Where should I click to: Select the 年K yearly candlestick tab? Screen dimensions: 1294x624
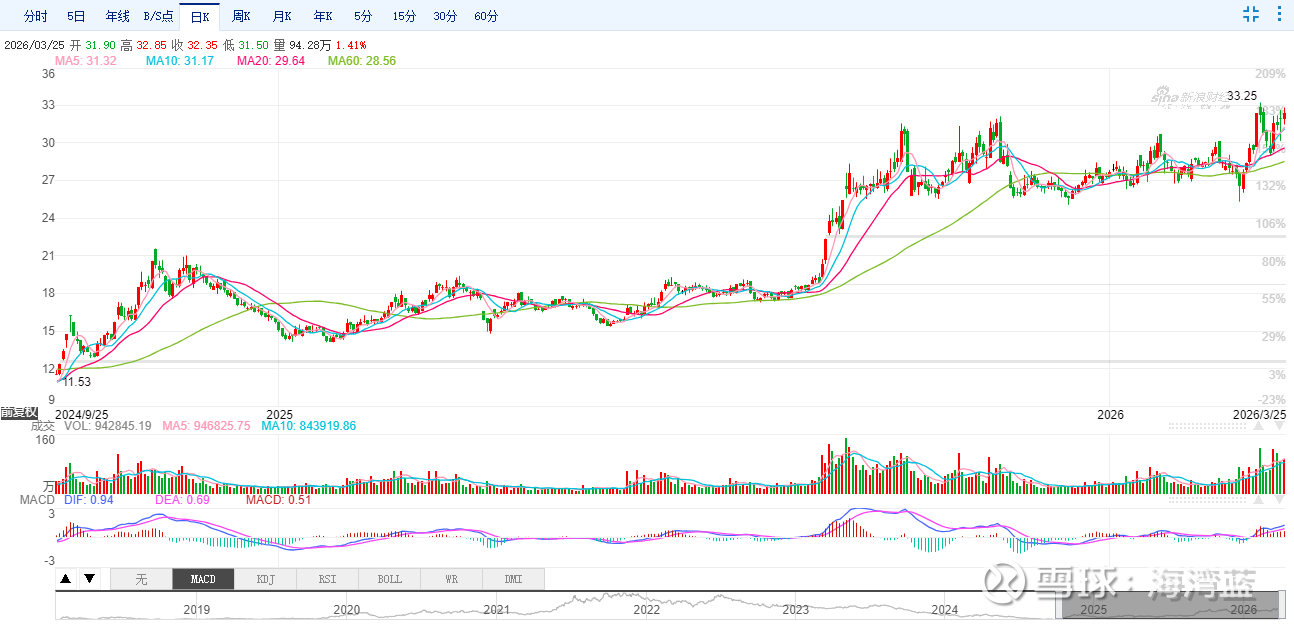(322, 16)
